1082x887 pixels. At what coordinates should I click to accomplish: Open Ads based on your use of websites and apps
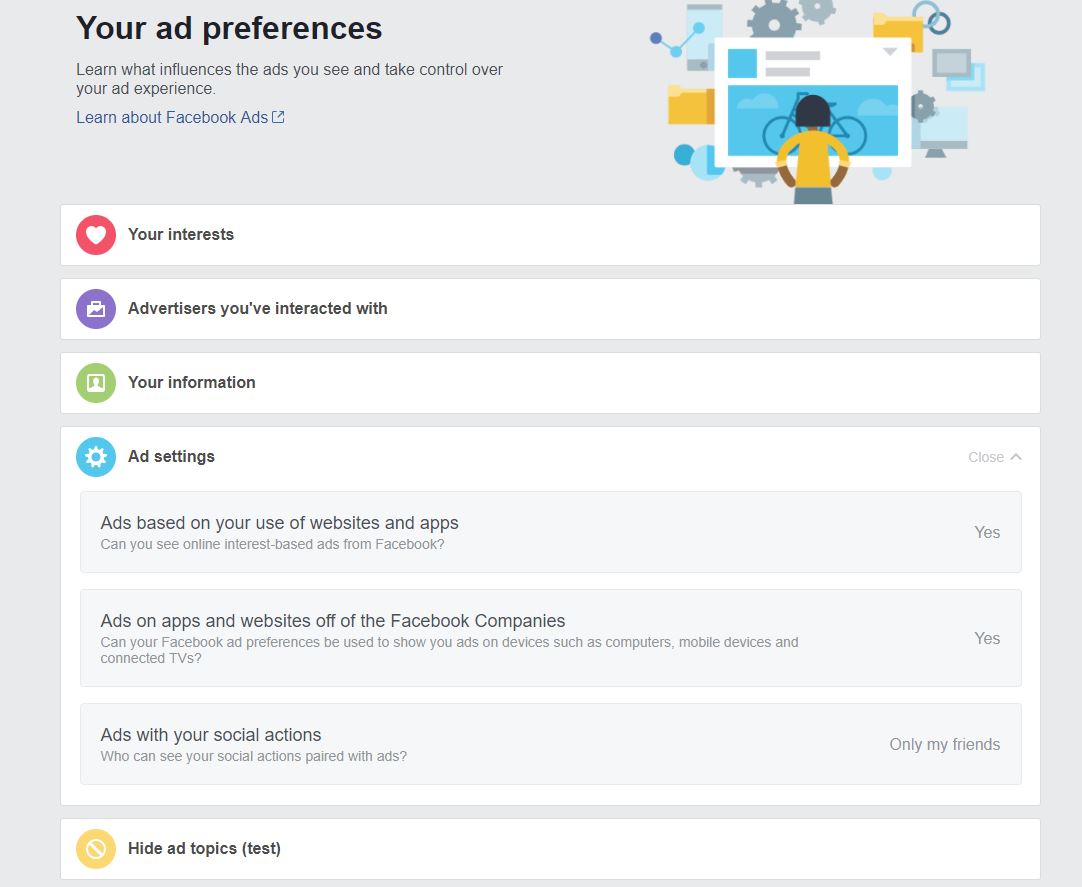point(551,532)
